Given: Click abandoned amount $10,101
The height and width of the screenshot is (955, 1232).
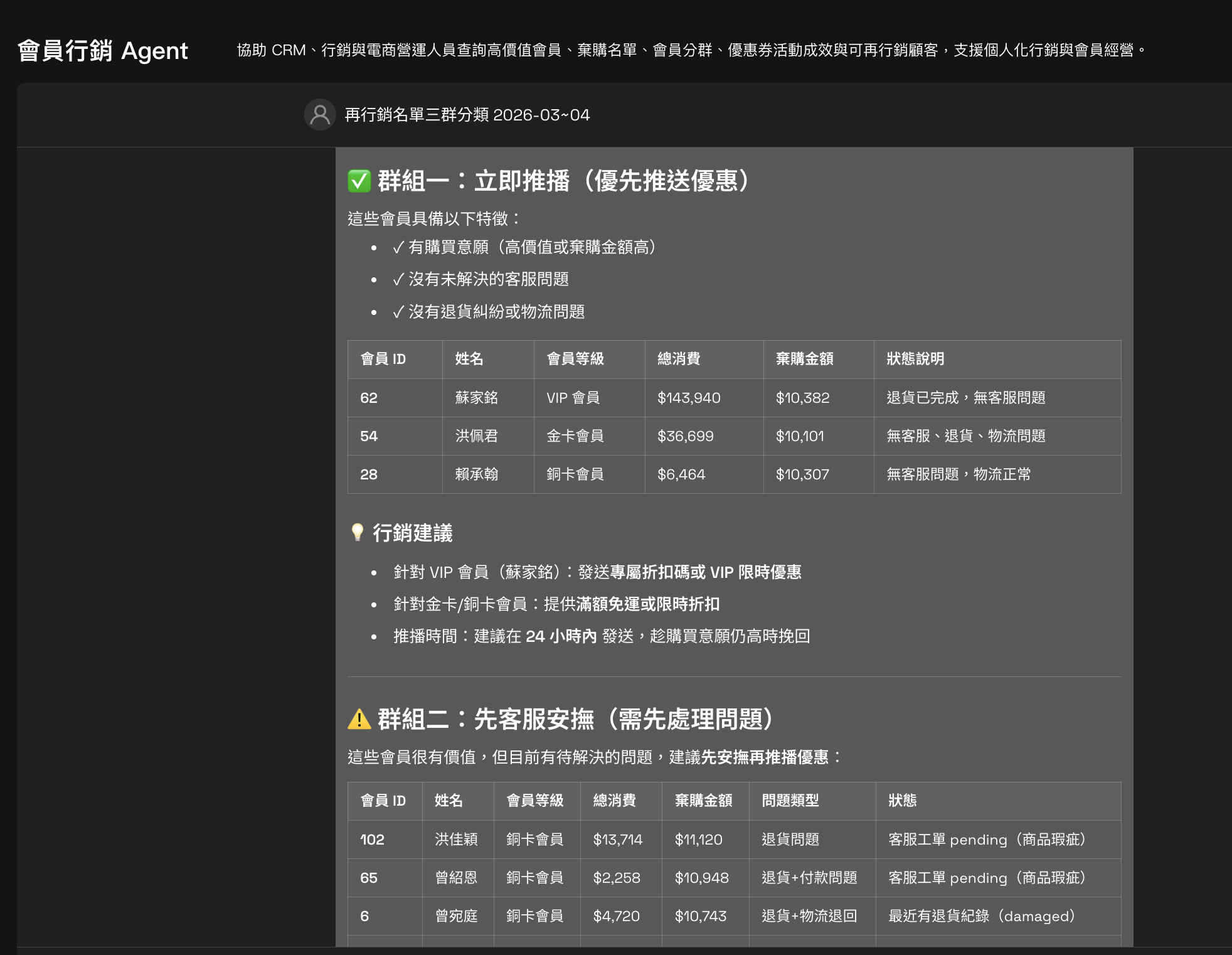Looking at the screenshot, I should [800, 436].
